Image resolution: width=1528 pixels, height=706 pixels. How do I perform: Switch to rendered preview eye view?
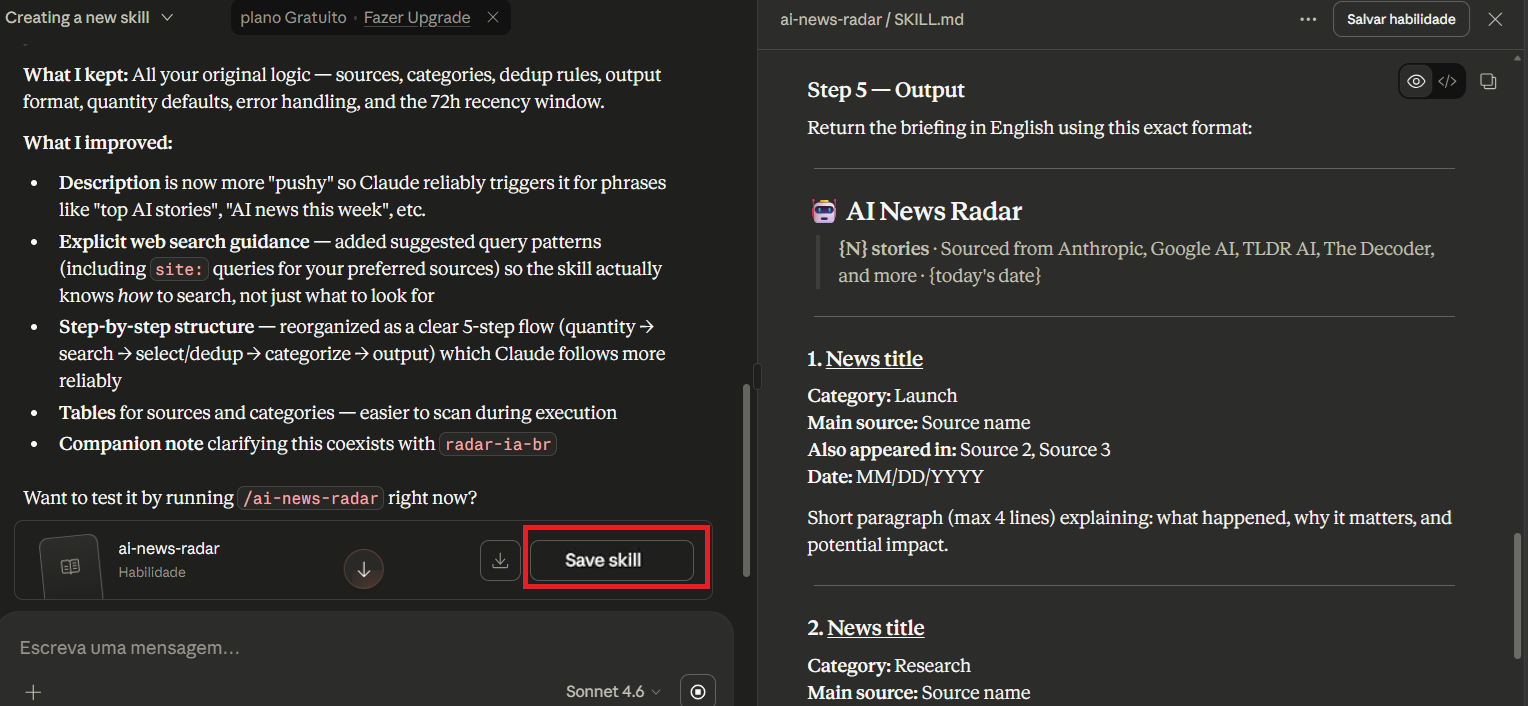pos(1416,81)
